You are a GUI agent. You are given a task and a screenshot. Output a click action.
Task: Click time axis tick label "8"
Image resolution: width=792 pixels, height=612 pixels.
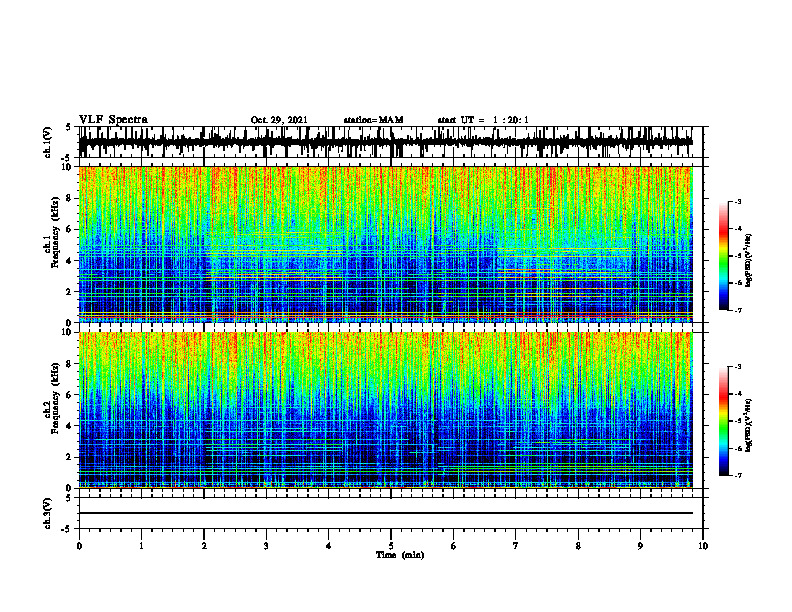578,546
